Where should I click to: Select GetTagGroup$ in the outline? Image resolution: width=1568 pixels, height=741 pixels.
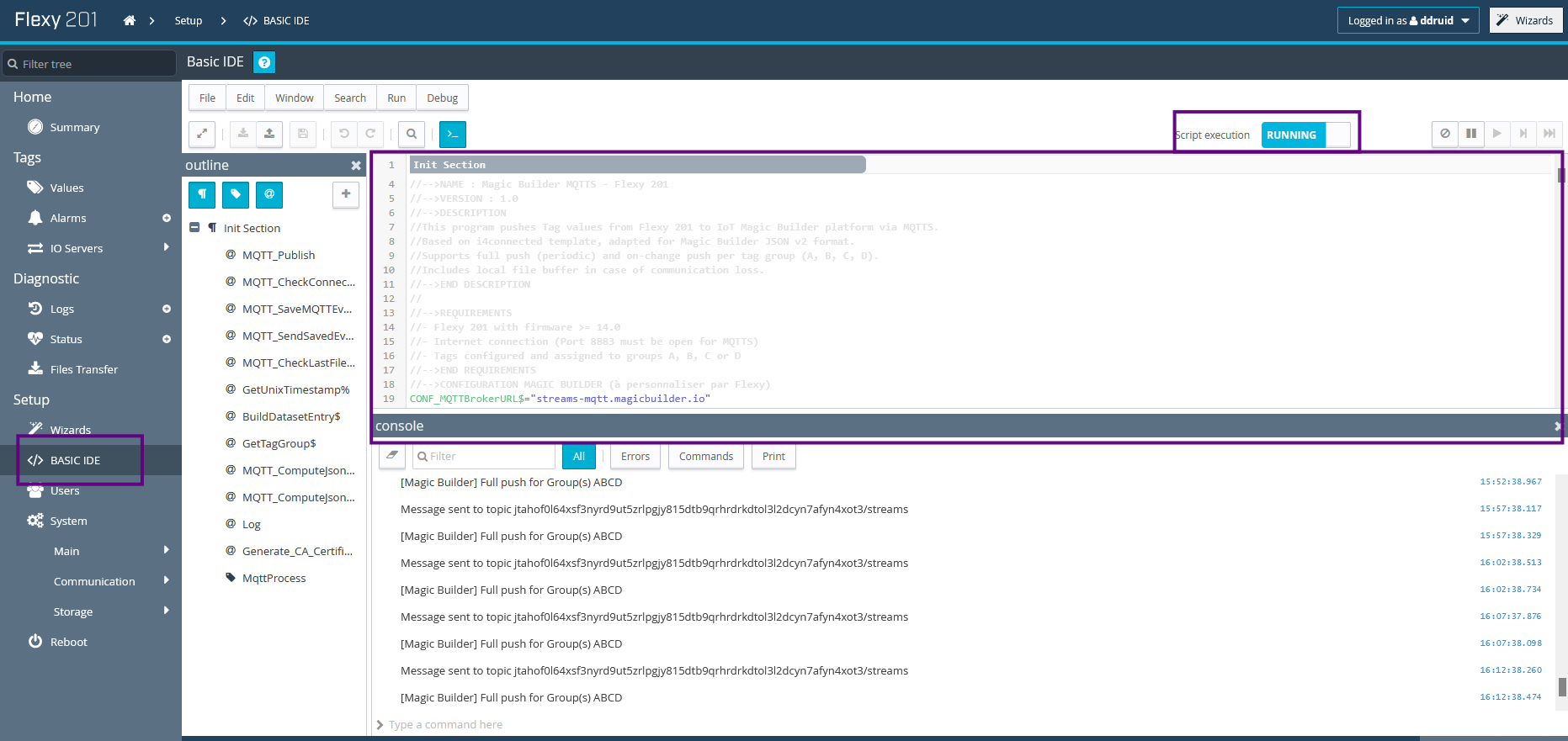279,443
